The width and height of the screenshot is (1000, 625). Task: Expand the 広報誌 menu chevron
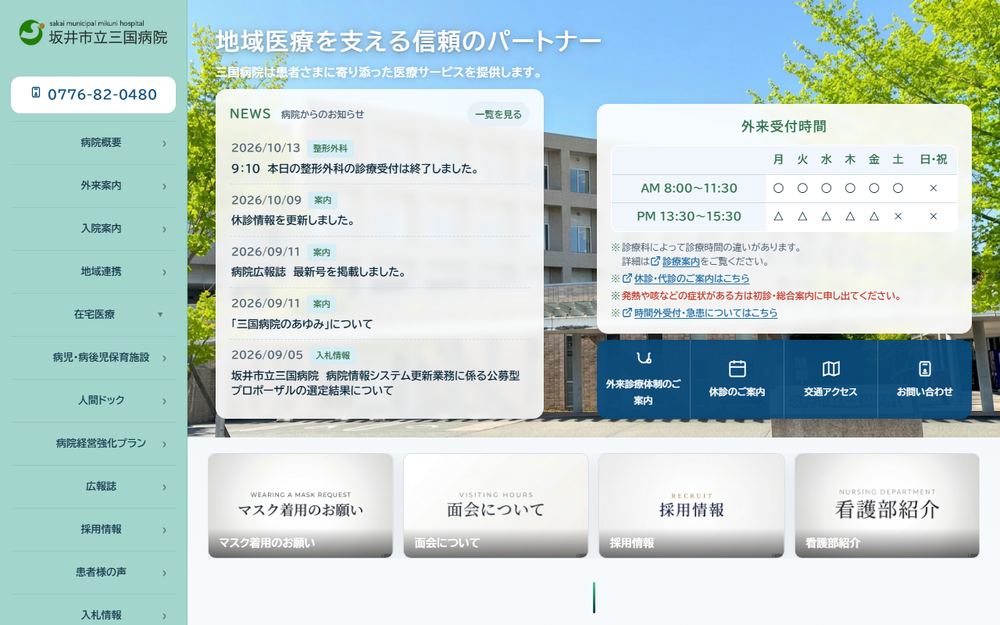tap(164, 487)
